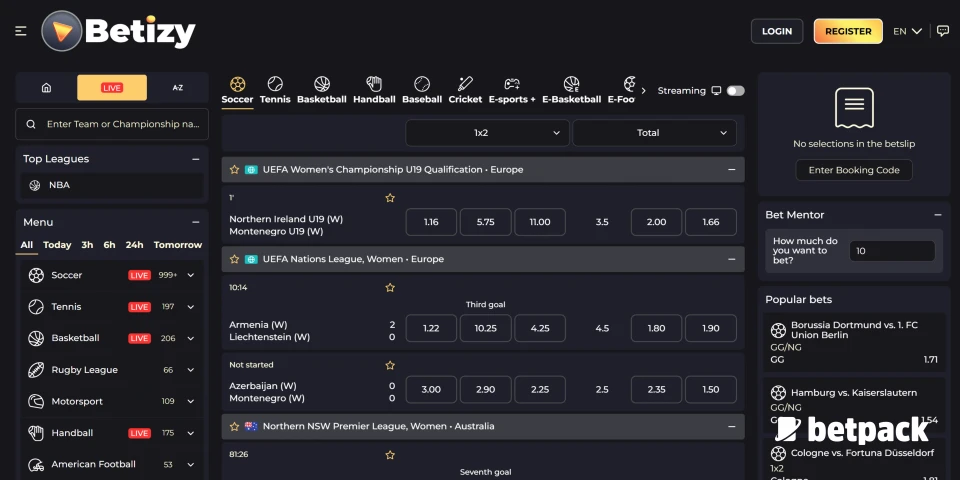Screen dimensions: 960x480
Task: Collapse the UEFA Nations League Women group
Action: pyautogui.click(x=732, y=259)
